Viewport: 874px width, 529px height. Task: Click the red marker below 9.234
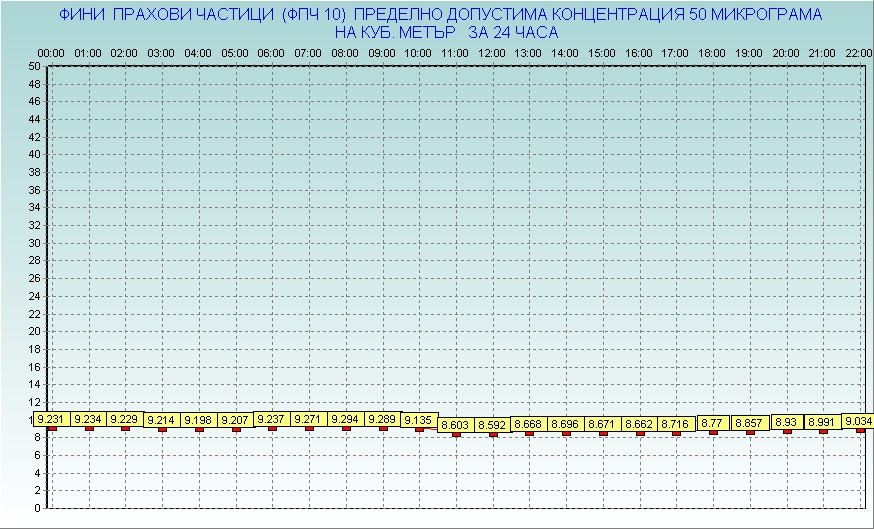click(89, 429)
